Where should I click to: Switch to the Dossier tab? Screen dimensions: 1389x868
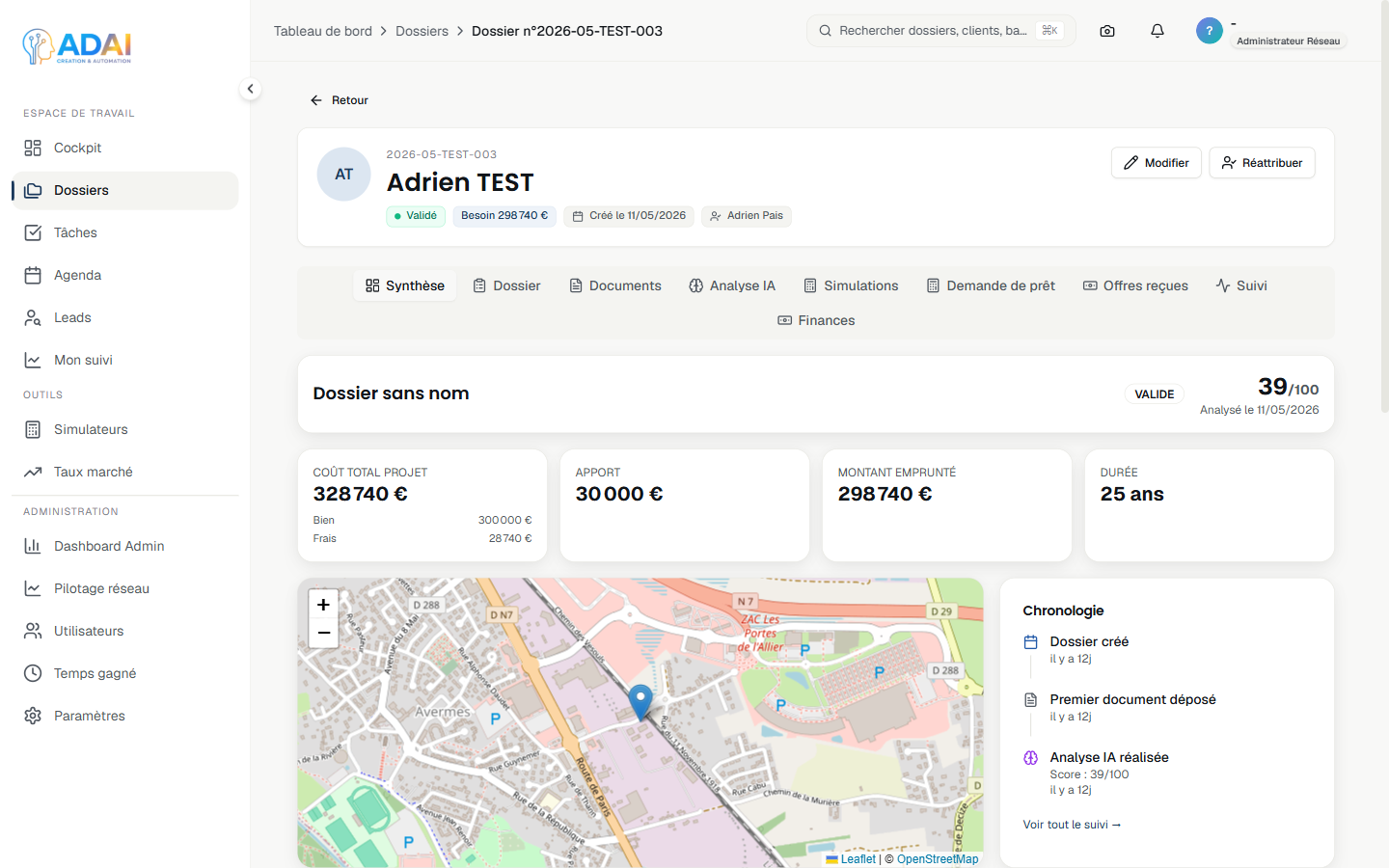[507, 285]
